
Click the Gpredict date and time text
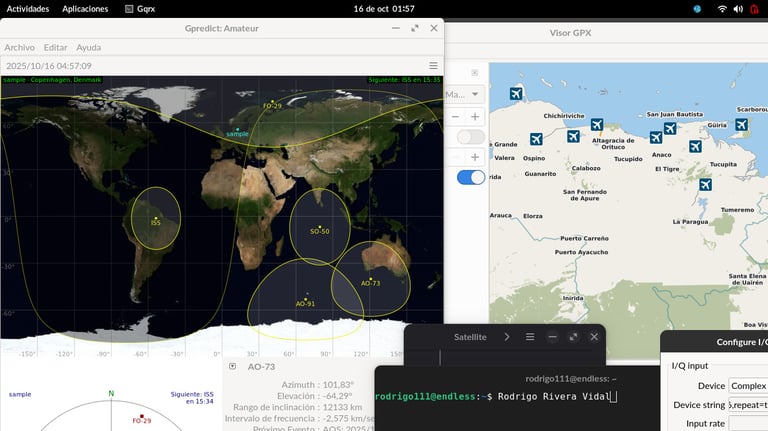pos(49,66)
